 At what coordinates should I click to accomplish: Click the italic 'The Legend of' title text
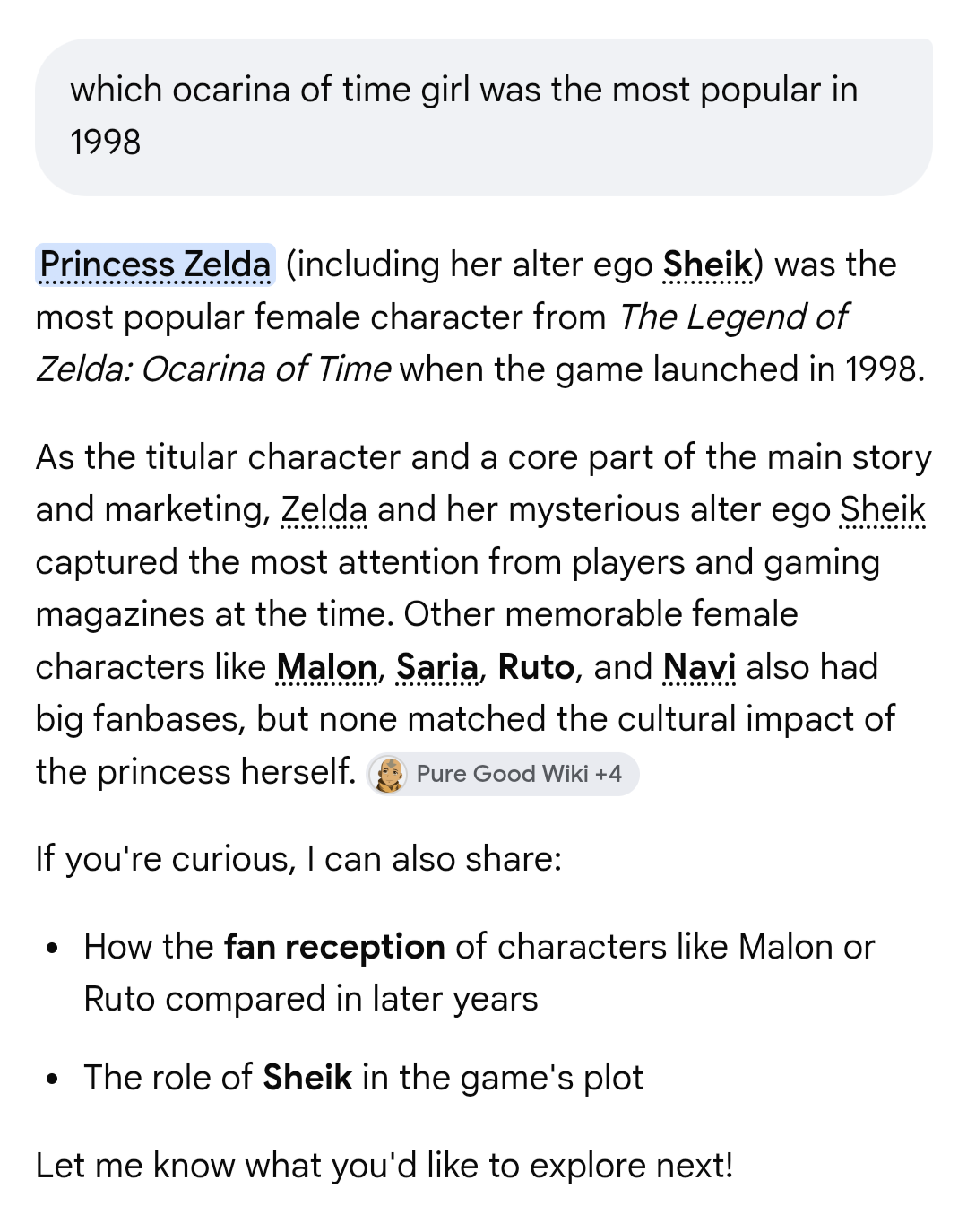pyautogui.click(x=733, y=317)
